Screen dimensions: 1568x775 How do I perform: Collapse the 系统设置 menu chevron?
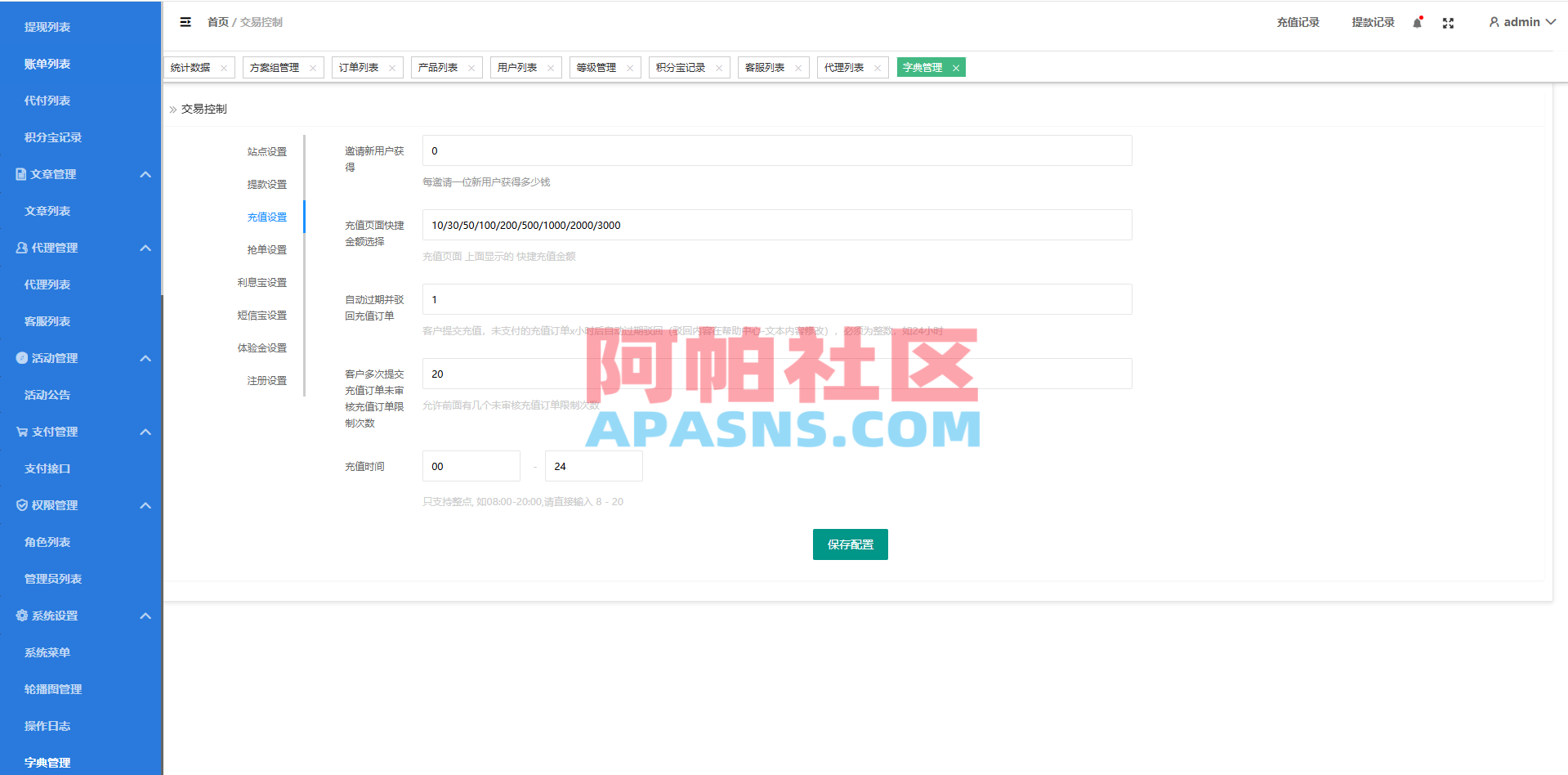(145, 616)
